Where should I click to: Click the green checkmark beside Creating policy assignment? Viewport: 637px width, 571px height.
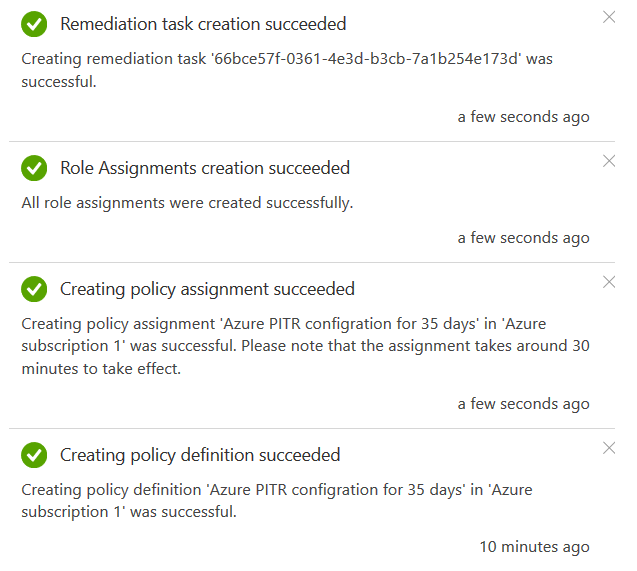pos(34,290)
